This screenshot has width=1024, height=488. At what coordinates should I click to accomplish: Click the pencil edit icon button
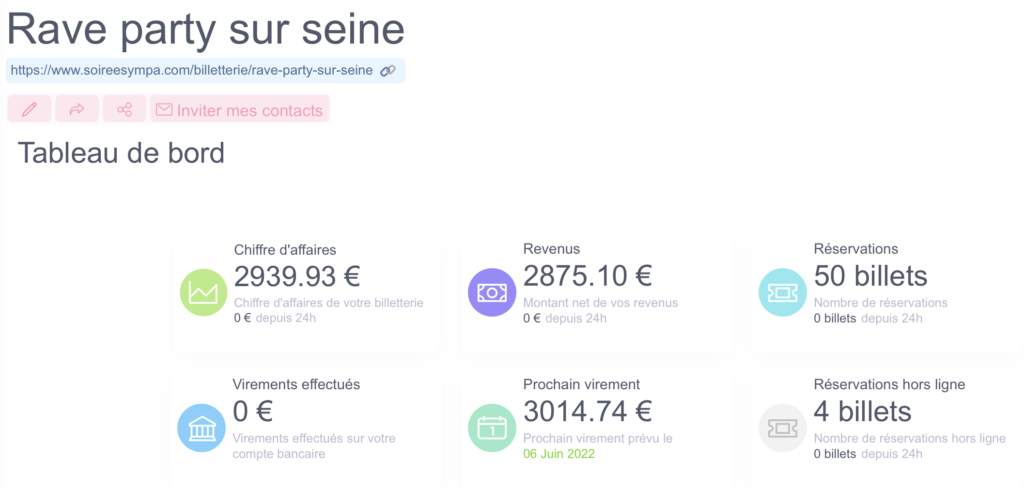pos(29,108)
